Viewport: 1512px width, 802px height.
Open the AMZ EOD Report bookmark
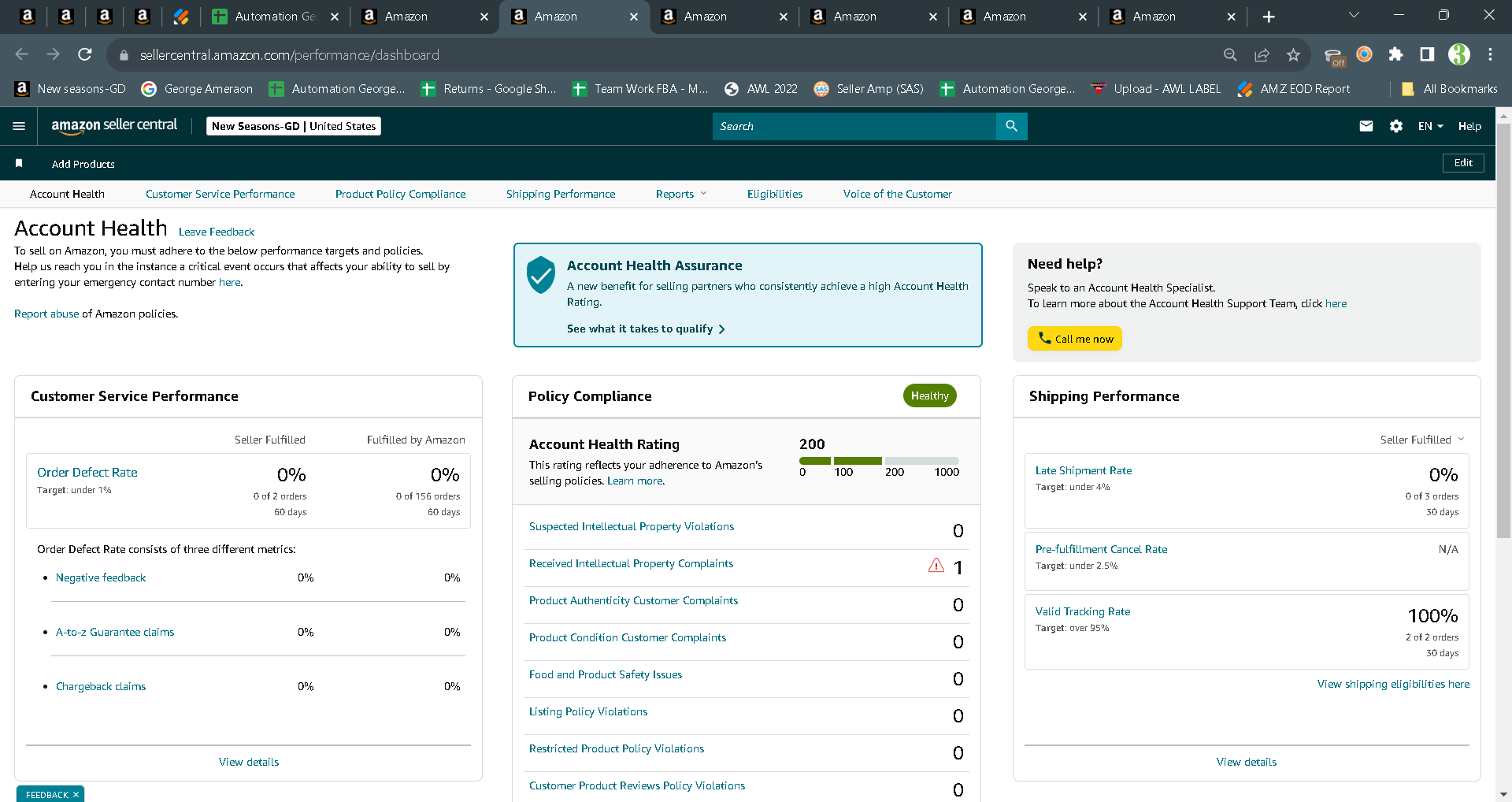tap(1294, 89)
